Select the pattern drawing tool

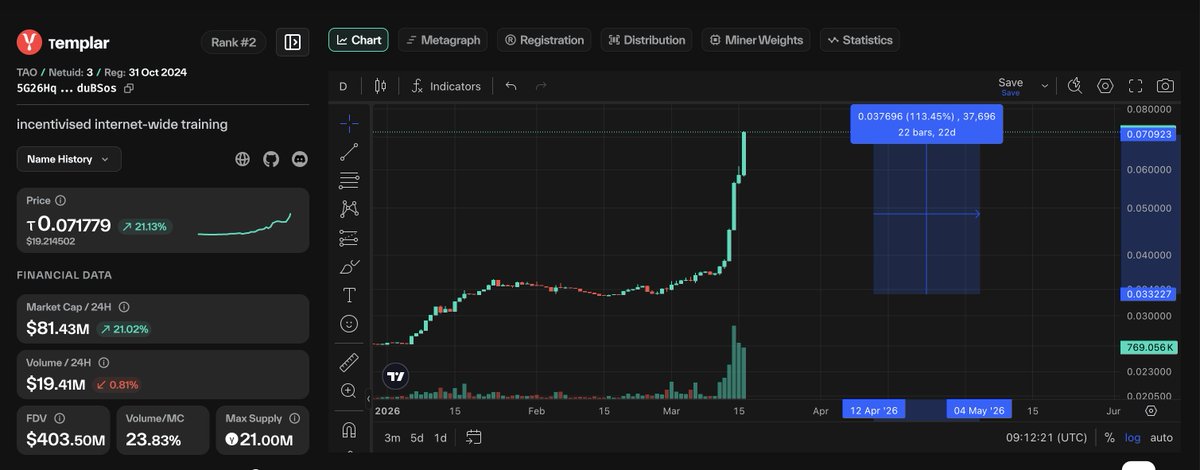349,209
